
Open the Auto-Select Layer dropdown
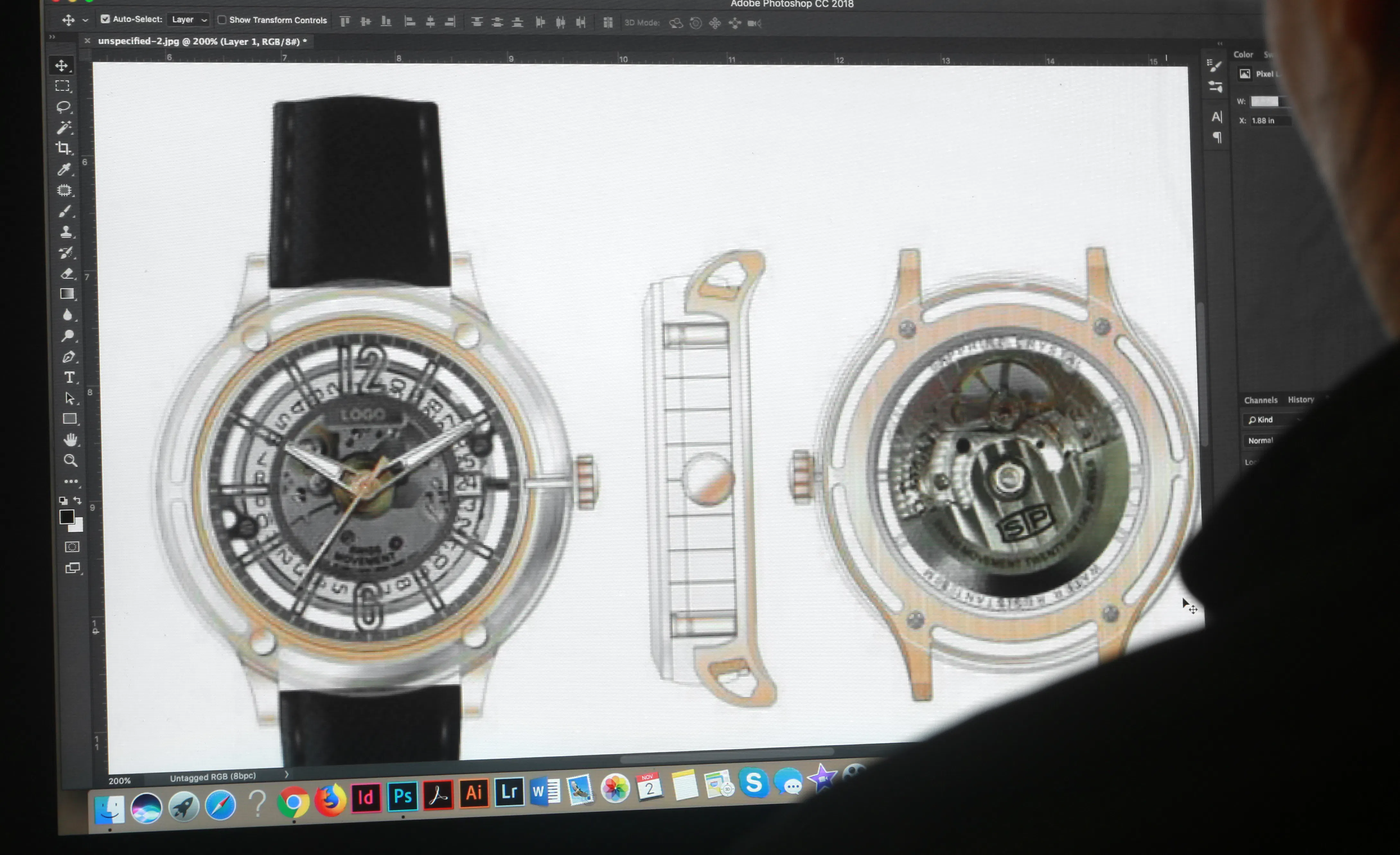(x=189, y=20)
